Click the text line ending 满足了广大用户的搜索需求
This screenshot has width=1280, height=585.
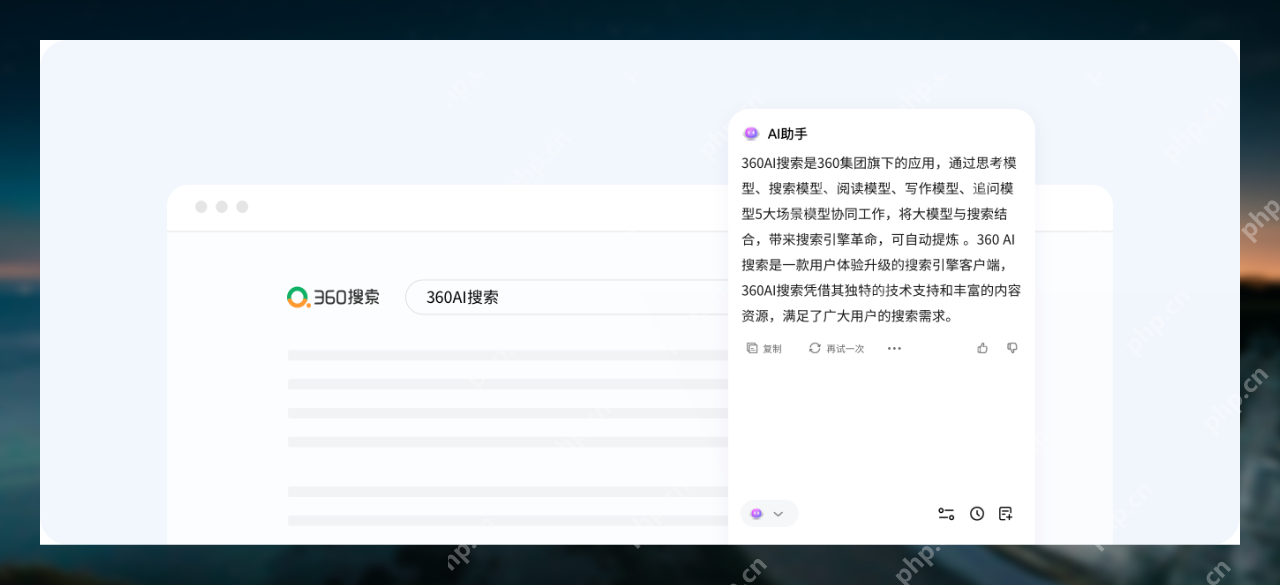click(847, 316)
